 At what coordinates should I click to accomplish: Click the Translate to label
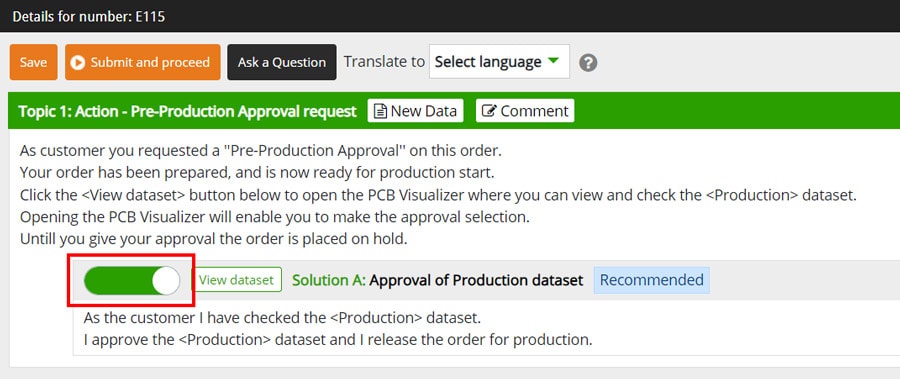tap(384, 62)
